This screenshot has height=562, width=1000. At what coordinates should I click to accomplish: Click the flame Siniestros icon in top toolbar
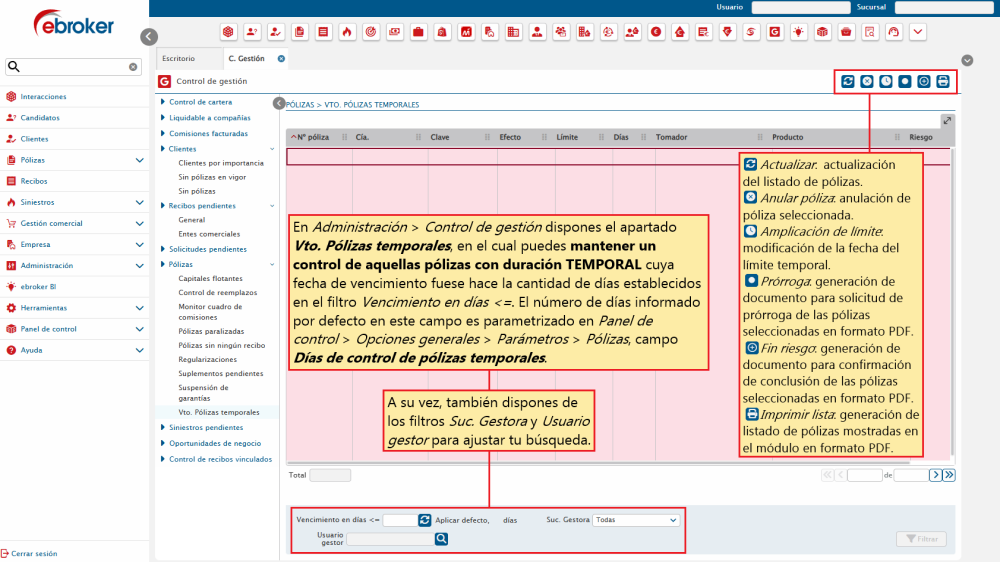click(347, 32)
